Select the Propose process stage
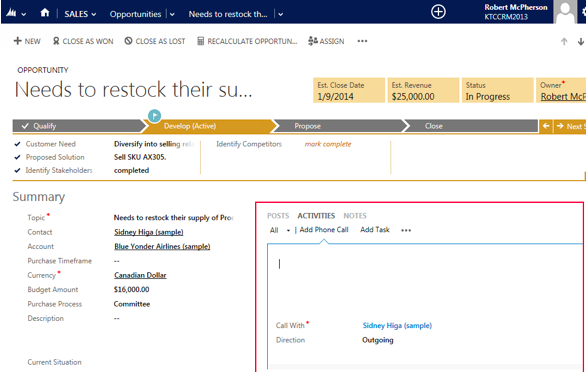This screenshot has height=377, width=588. 339,126
